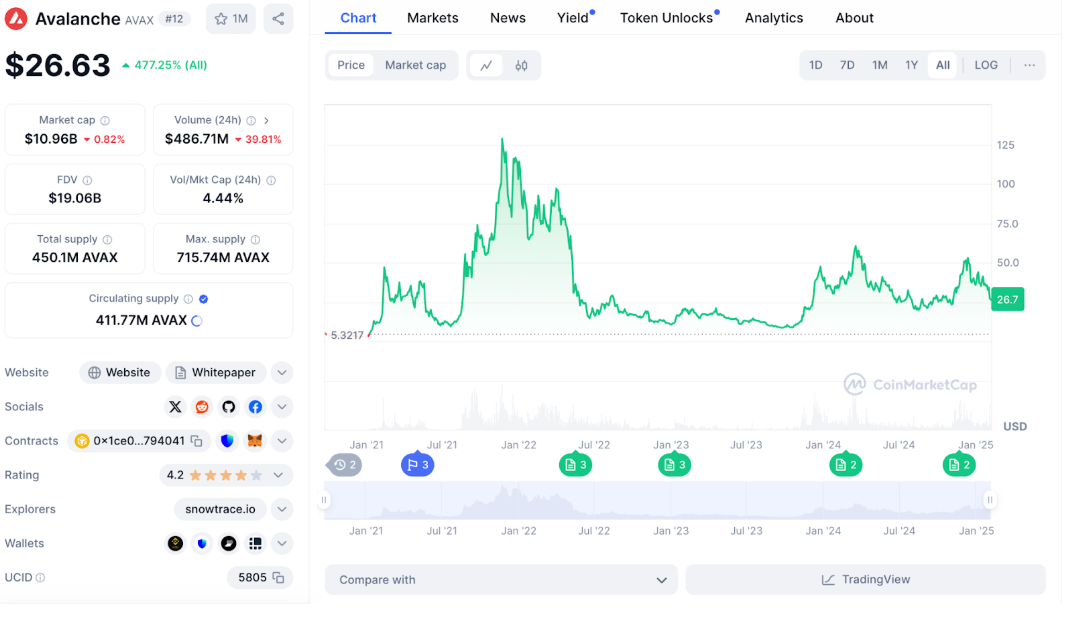1072x622 pixels.
Task: Open the TradingView chart button
Action: (866, 580)
